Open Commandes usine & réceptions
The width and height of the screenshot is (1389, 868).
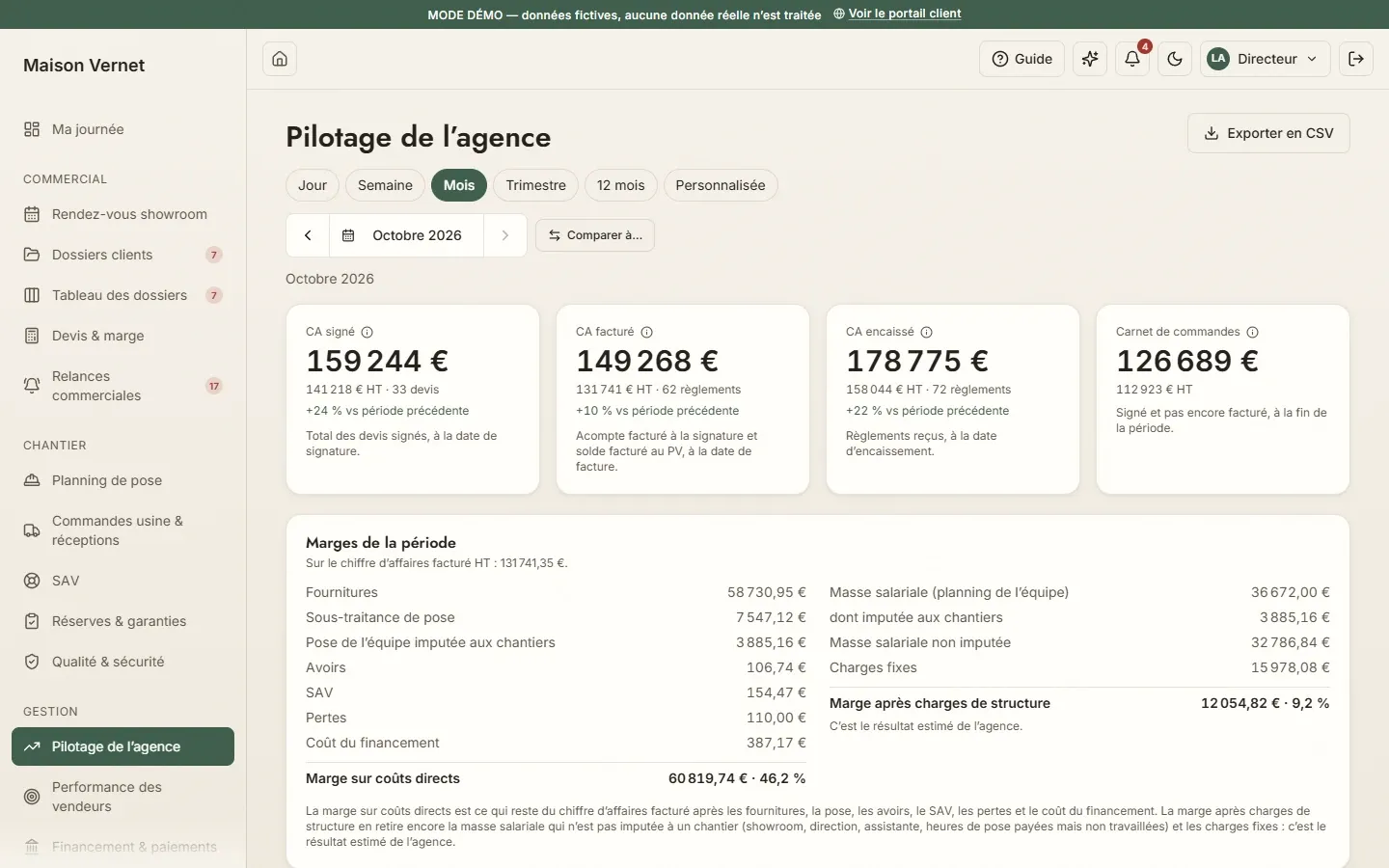point(123,530)
